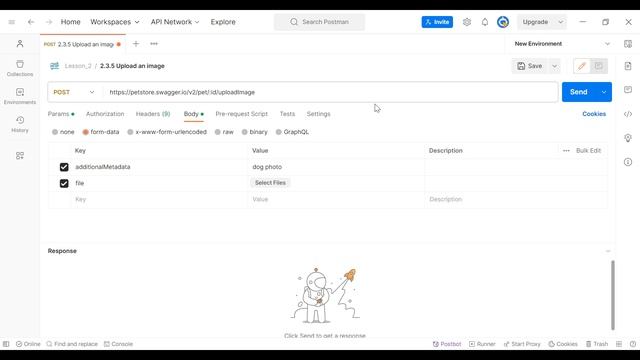Screen dimensions: 640x360
Task: Select the binary body type
Action: pos(244,132)
